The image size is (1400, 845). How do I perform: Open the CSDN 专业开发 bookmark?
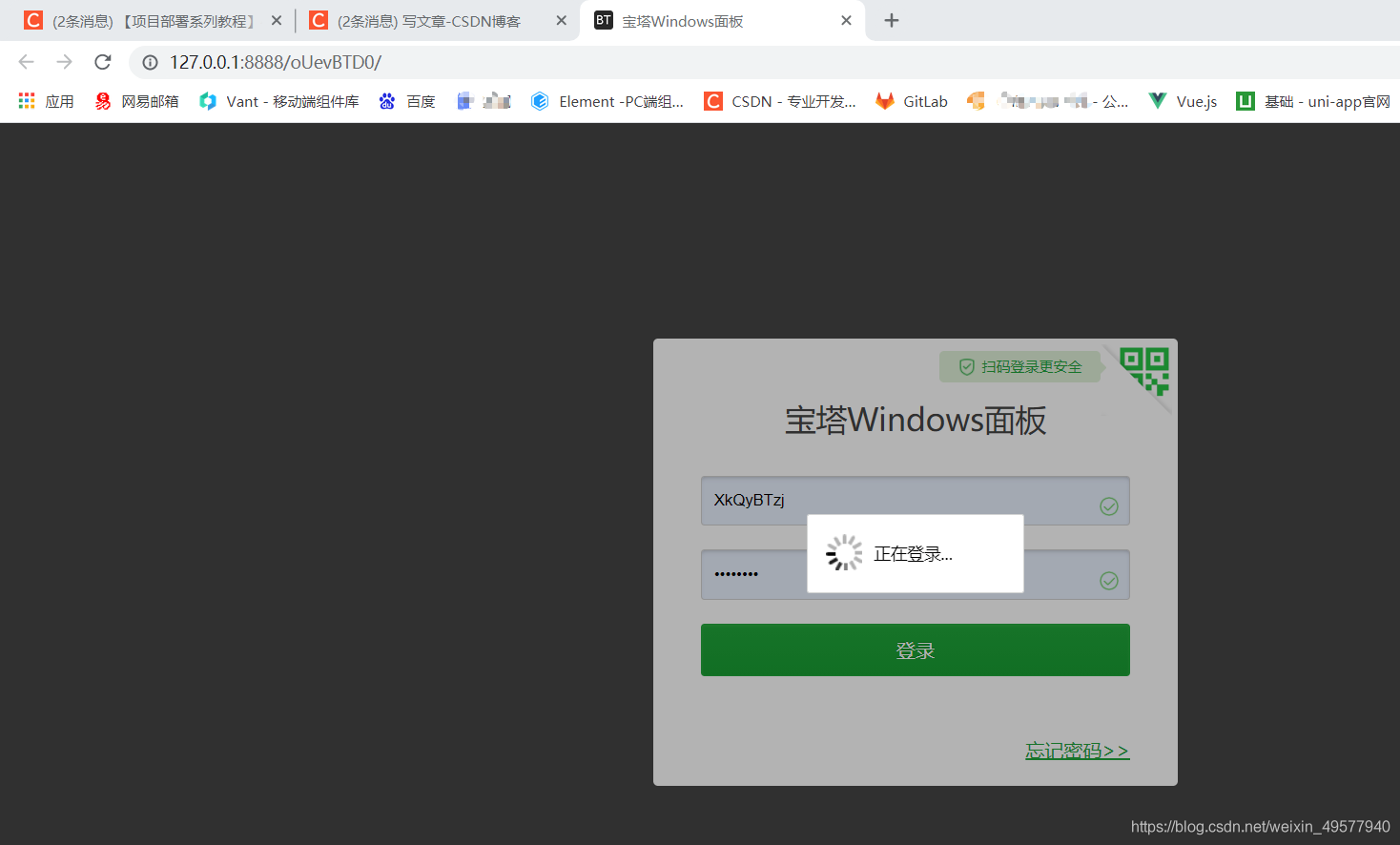(x=779, y=101)
